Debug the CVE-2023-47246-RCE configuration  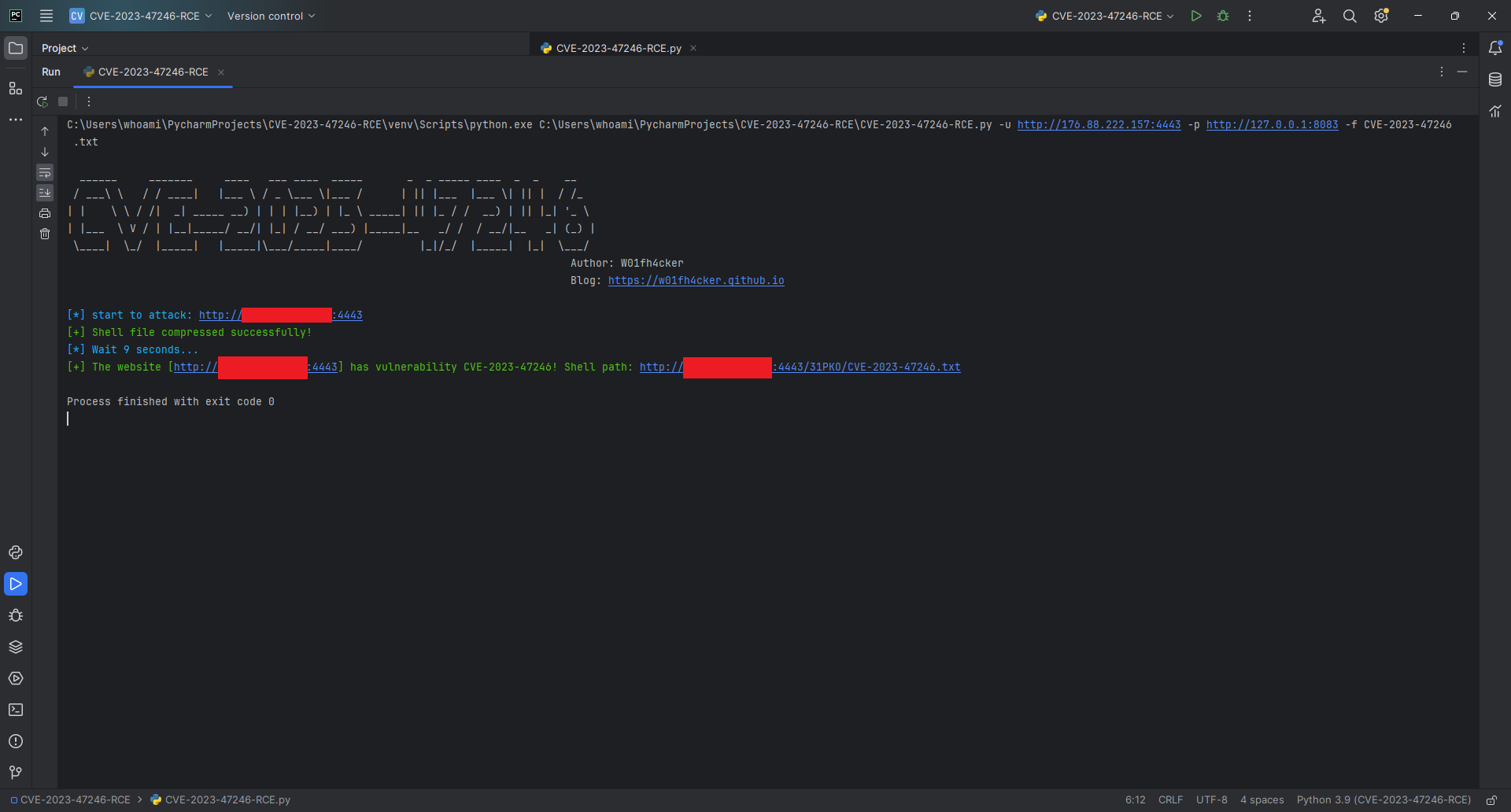[1223, 16]
